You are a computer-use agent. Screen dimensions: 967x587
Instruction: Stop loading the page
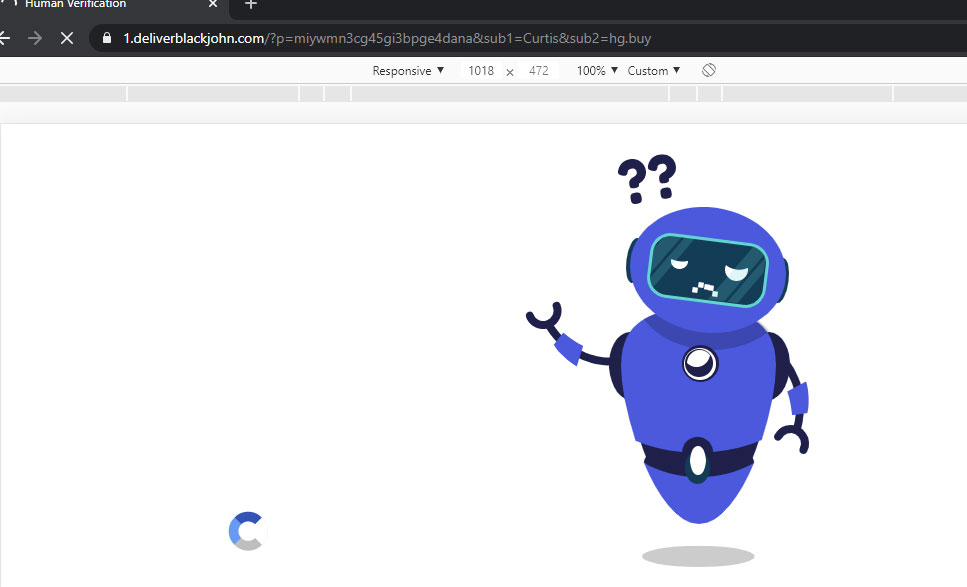pyautogui.click(x=67, y=38)
